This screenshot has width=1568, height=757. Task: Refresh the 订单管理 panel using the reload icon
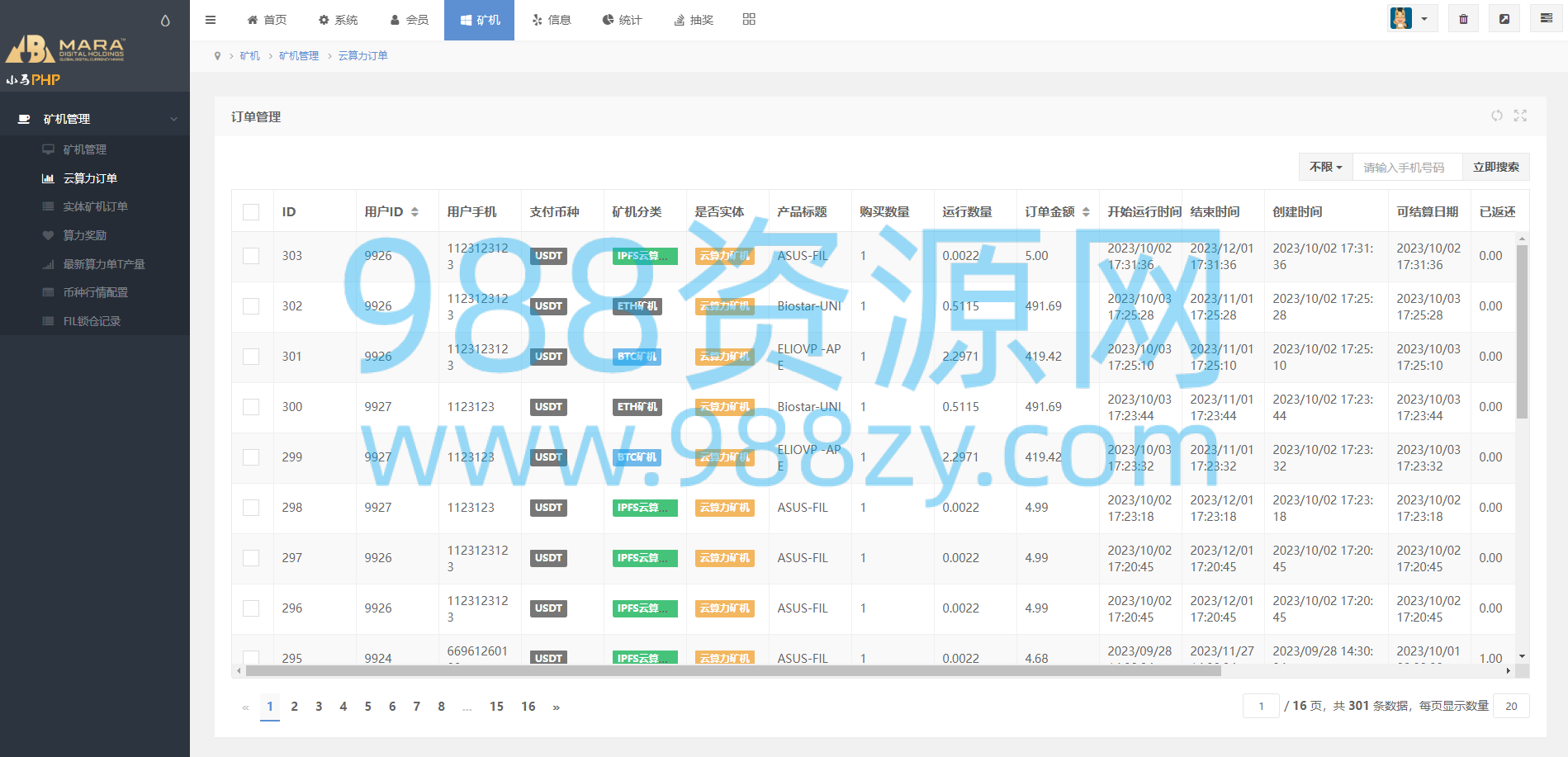(1497, 116)
